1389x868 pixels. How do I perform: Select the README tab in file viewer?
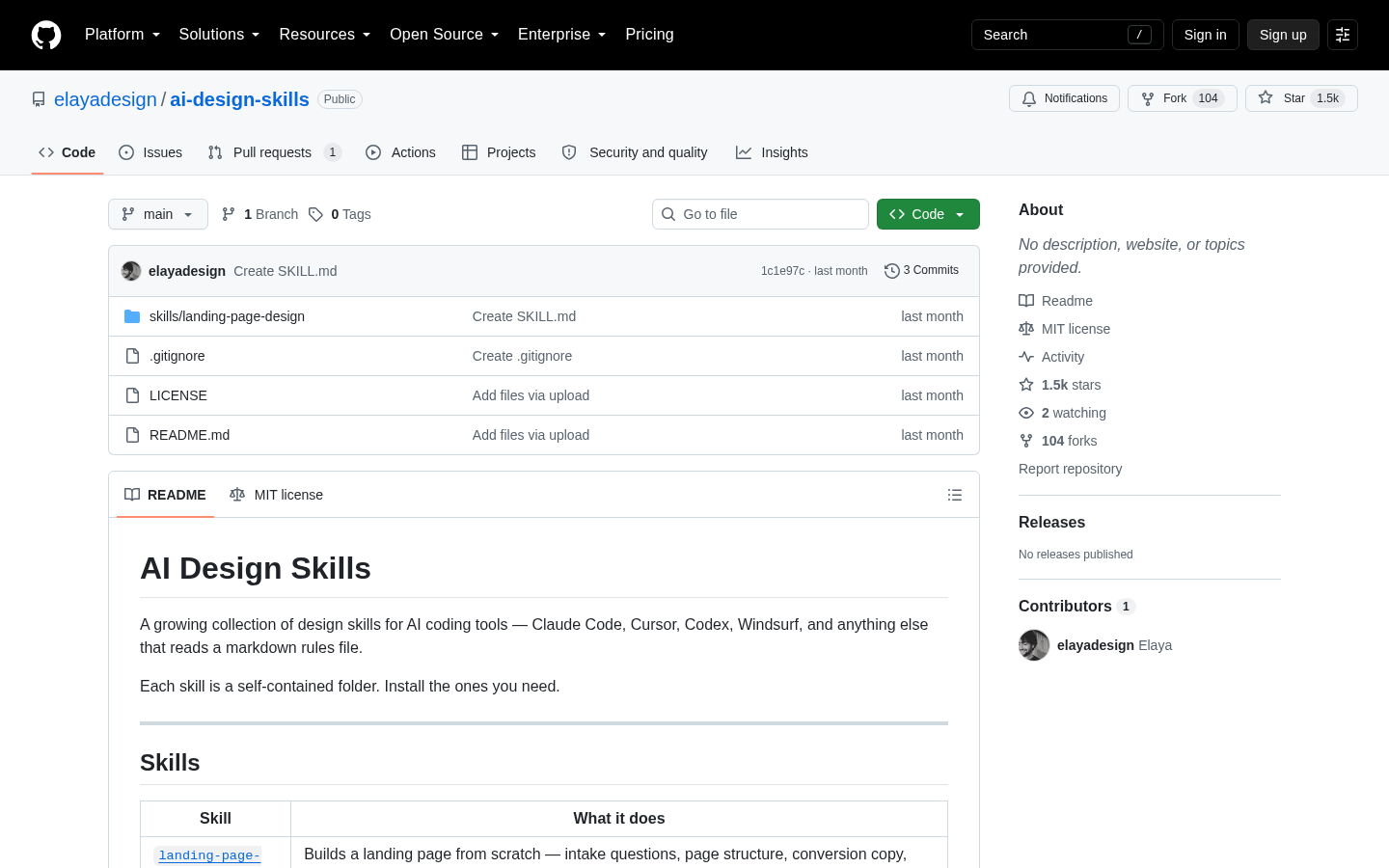[165, 495]
